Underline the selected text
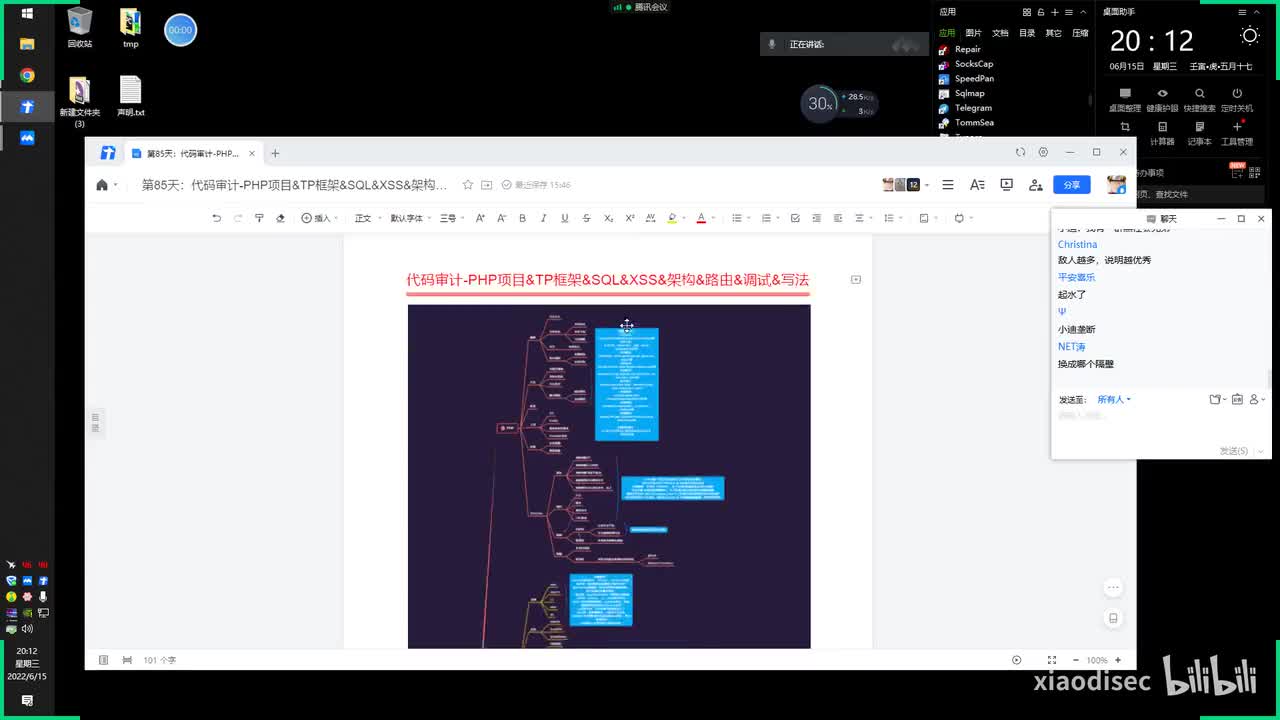The width and height of the screenshot is (1280, 720). coord(565,218)
